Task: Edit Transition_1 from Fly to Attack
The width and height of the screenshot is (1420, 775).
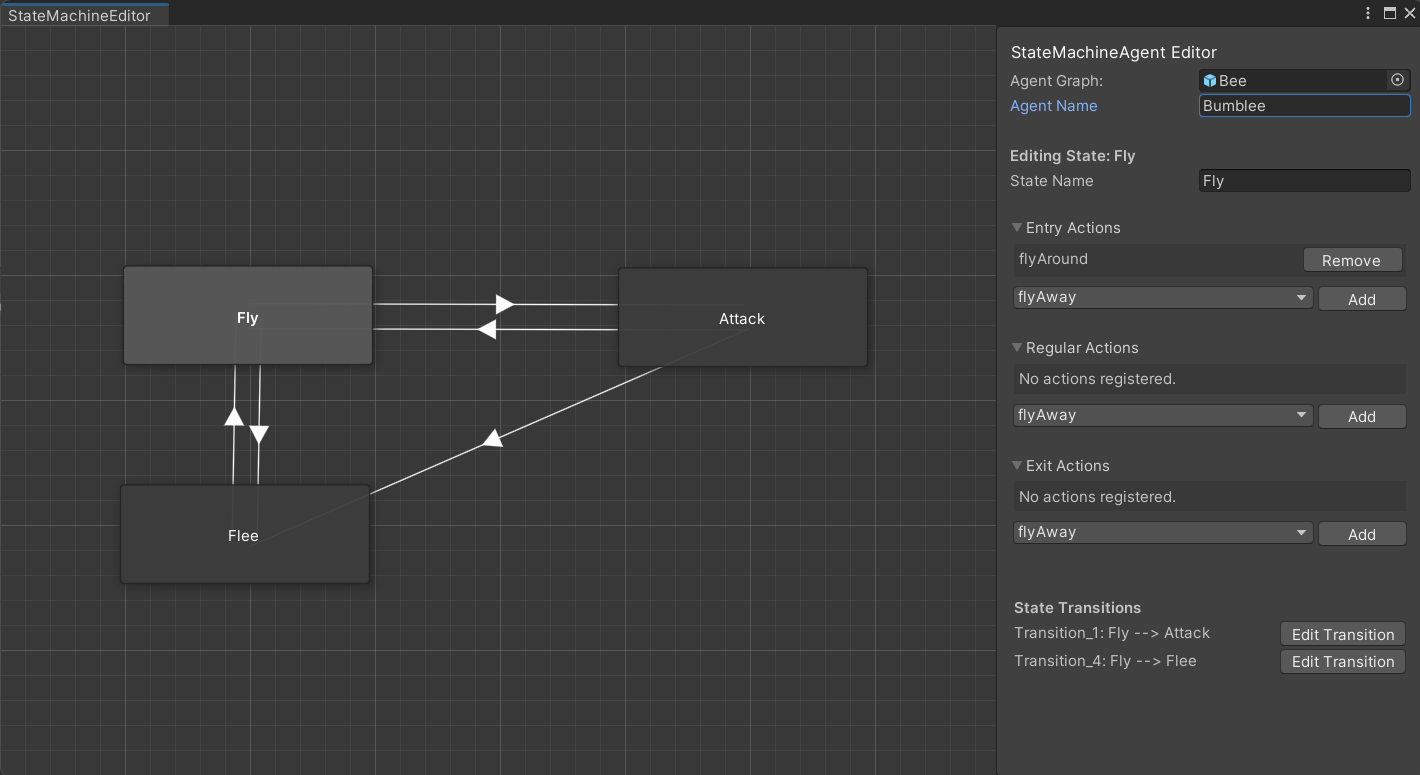Action: click(1342, 634)
